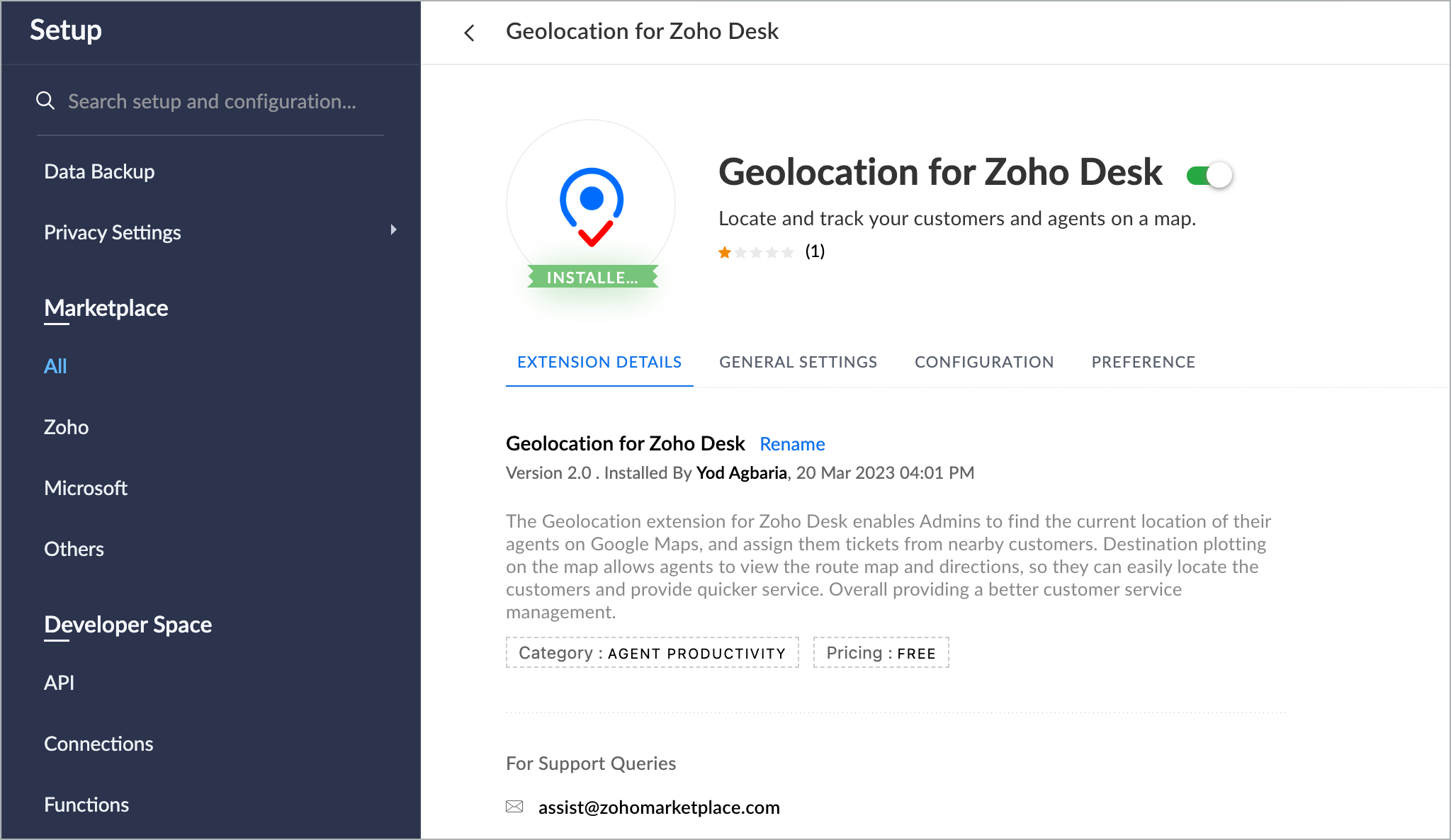The image size is (1451, 840).
Task: Focus the Search setup and configuration field
Action: pyautogui.click(x=210, y=101)
